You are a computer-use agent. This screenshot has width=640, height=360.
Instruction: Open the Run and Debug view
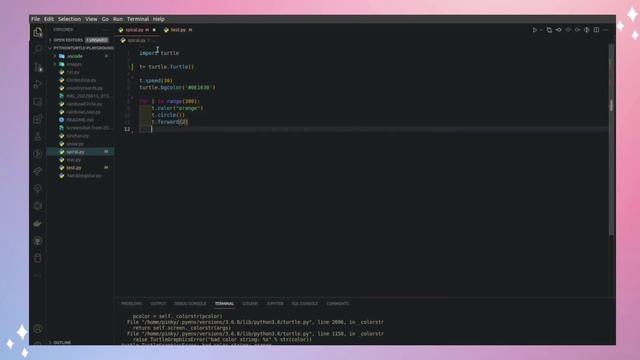tap(38, 84)
